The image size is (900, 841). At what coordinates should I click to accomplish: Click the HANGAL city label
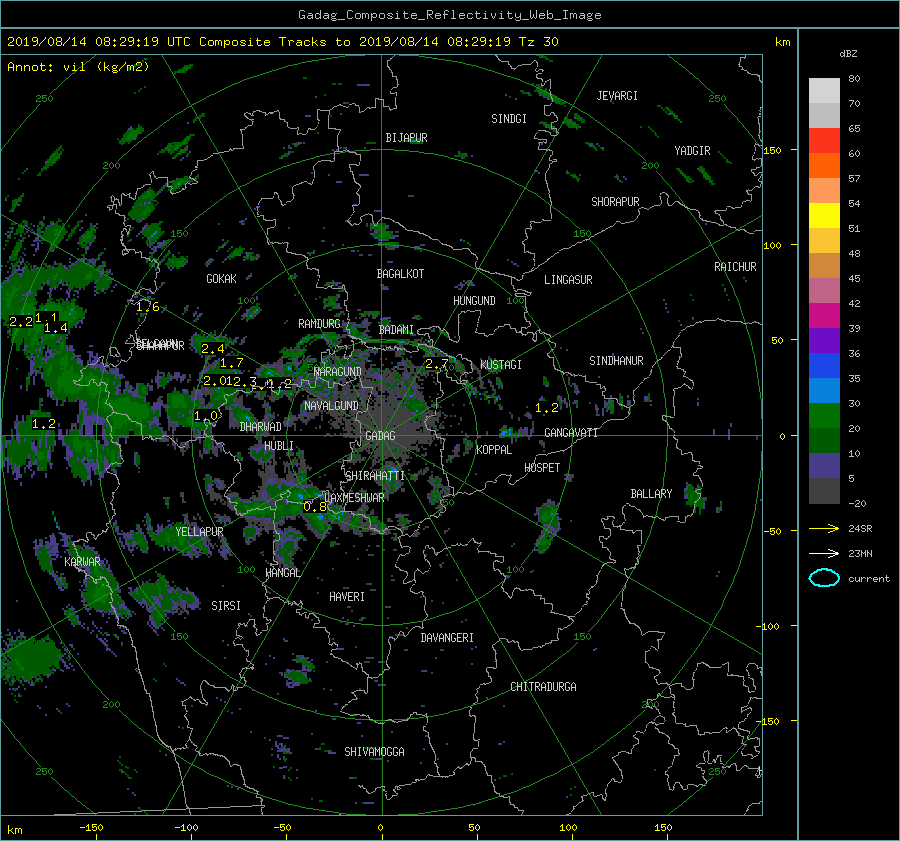pos(283,573)
